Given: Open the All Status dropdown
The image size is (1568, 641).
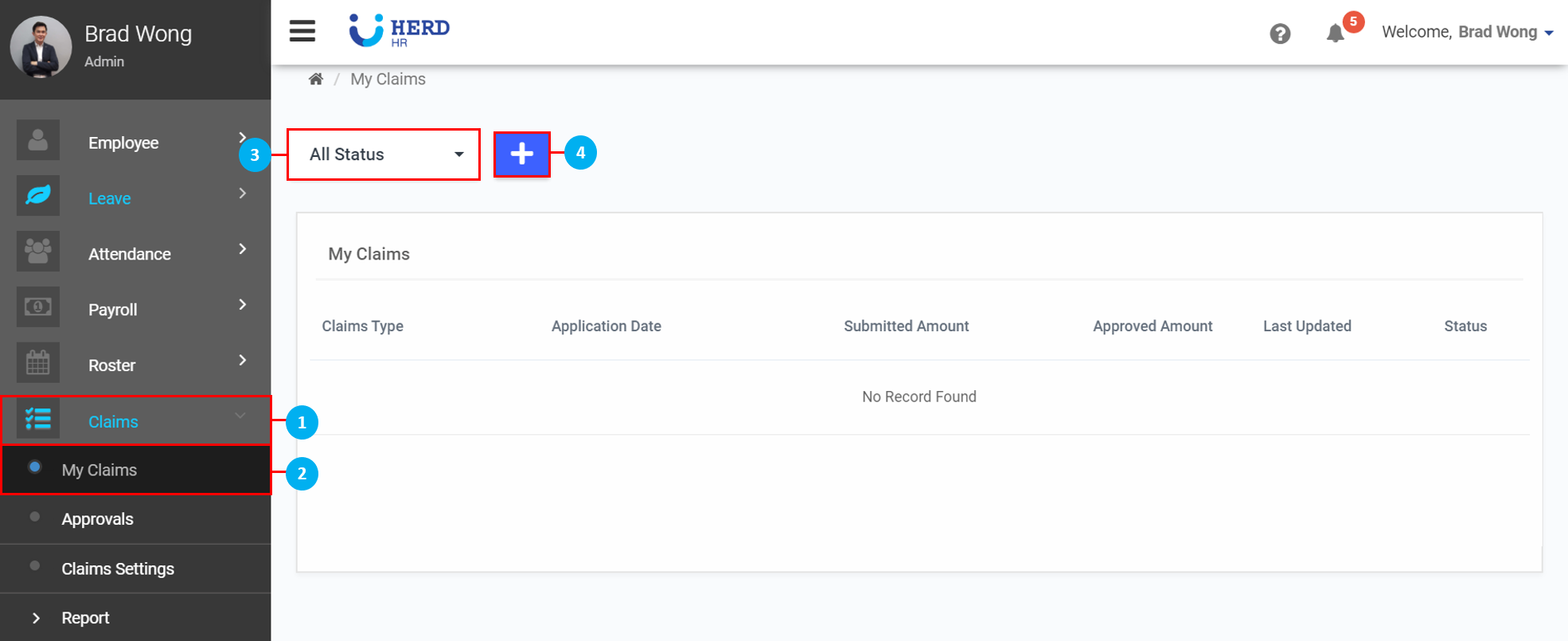Looking at the screenshot, I should pyautogui.click(x=383, y=154).
